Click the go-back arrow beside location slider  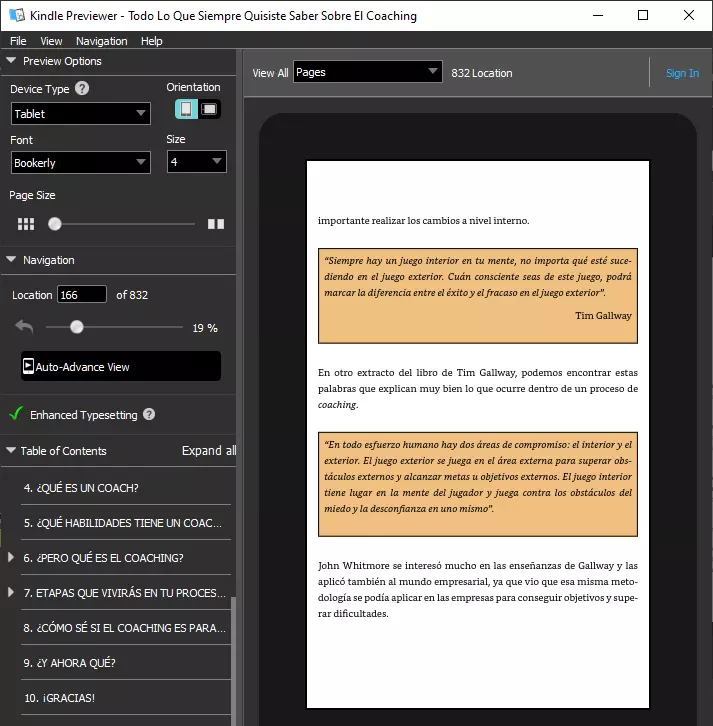[x=24, y=327]
